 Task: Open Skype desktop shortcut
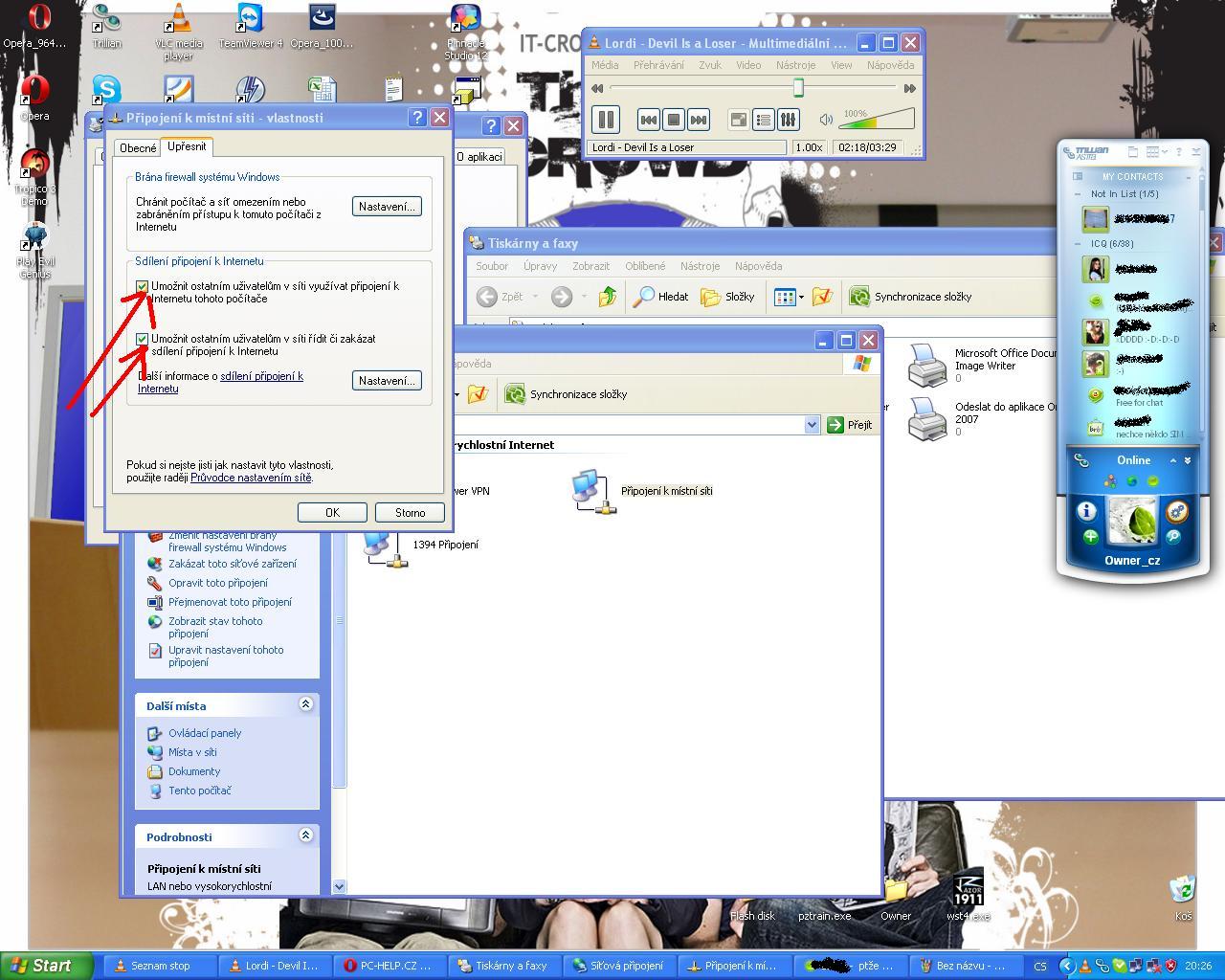point(106,91)
